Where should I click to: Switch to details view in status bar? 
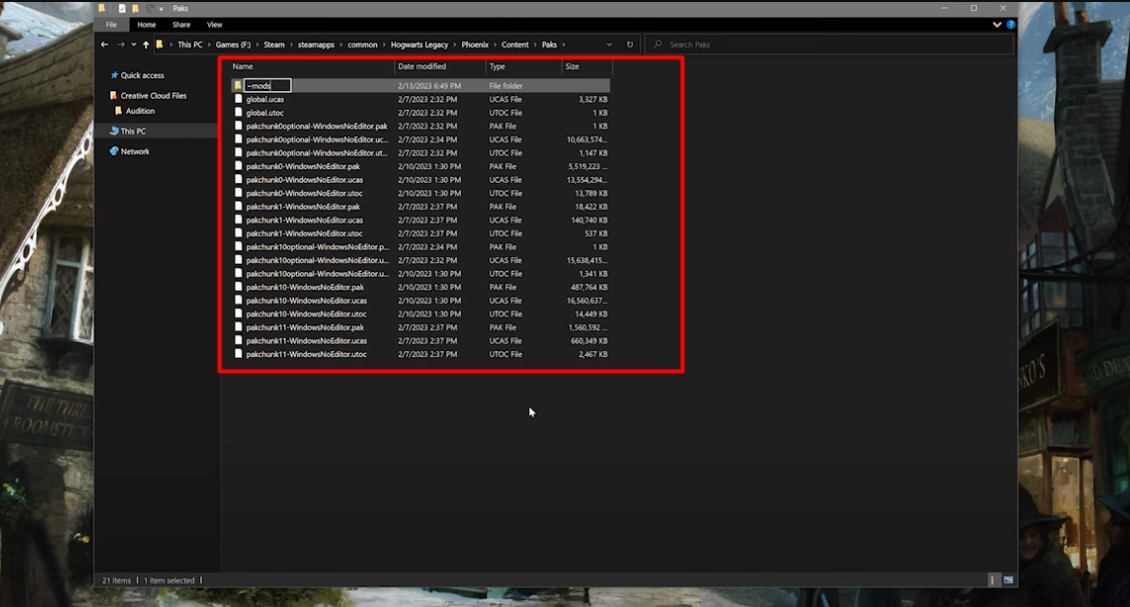coord(994,580)
